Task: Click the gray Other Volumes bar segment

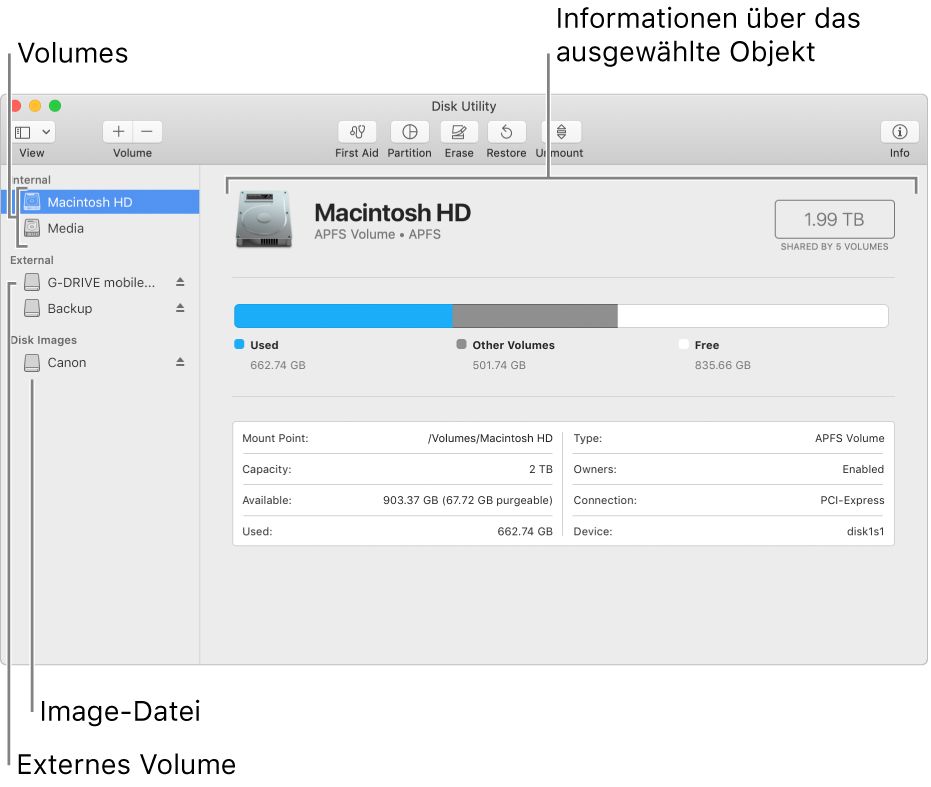Action: pyautogui.click(x=535, y=316)
